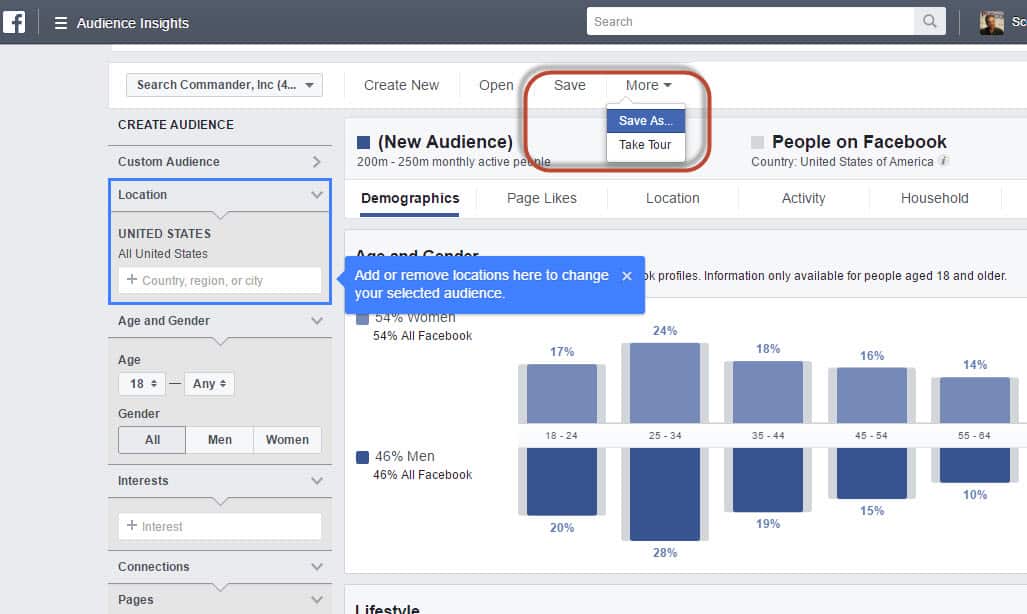Viewport: 1027px width, 614px height.
Task: Switch to the Activity tab
Action: (x=804, y=198)
